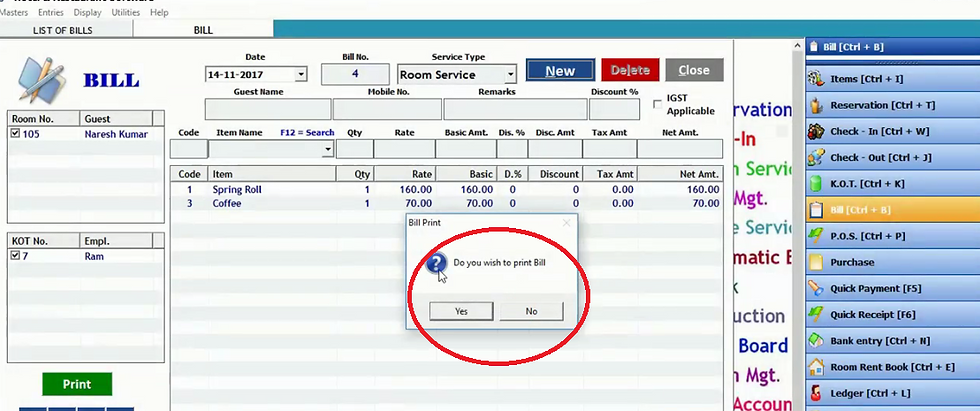Image resolution: width=980 pixels, height=411 pixels.
Task: Click the K.O.T. green cylinder icon
Action: 816,184
